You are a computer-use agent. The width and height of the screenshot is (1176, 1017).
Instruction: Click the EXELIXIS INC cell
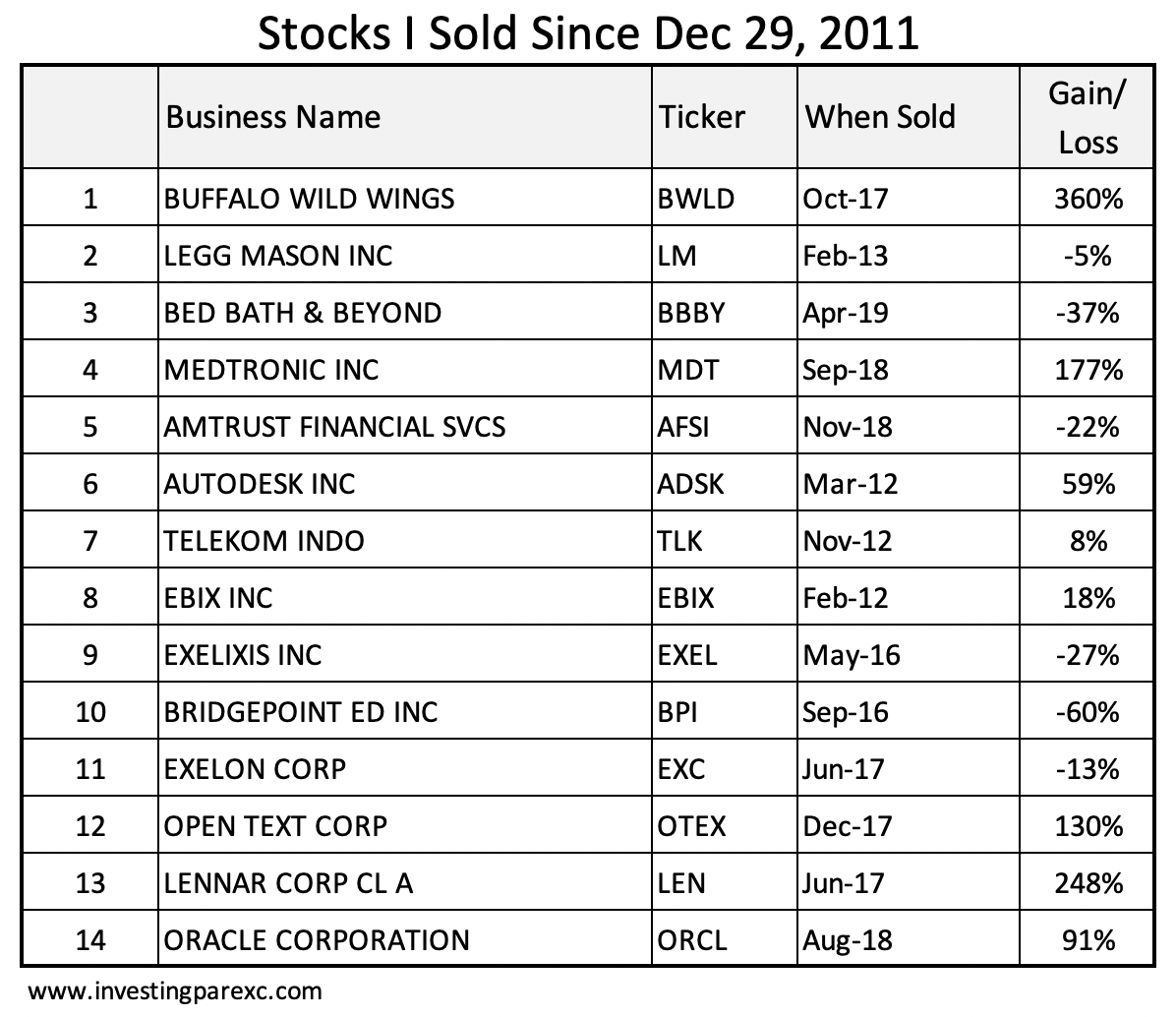[x=405, y=654]
